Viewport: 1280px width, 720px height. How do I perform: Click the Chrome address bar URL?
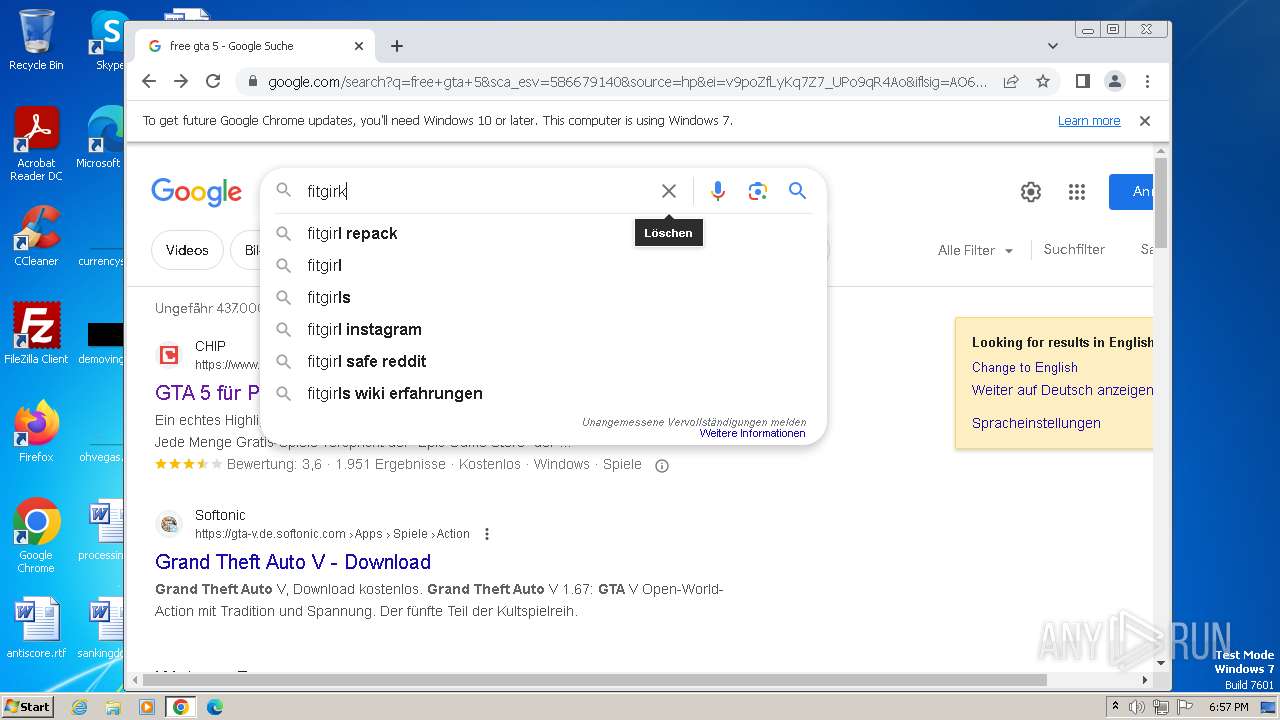click(x=627, y=82)
